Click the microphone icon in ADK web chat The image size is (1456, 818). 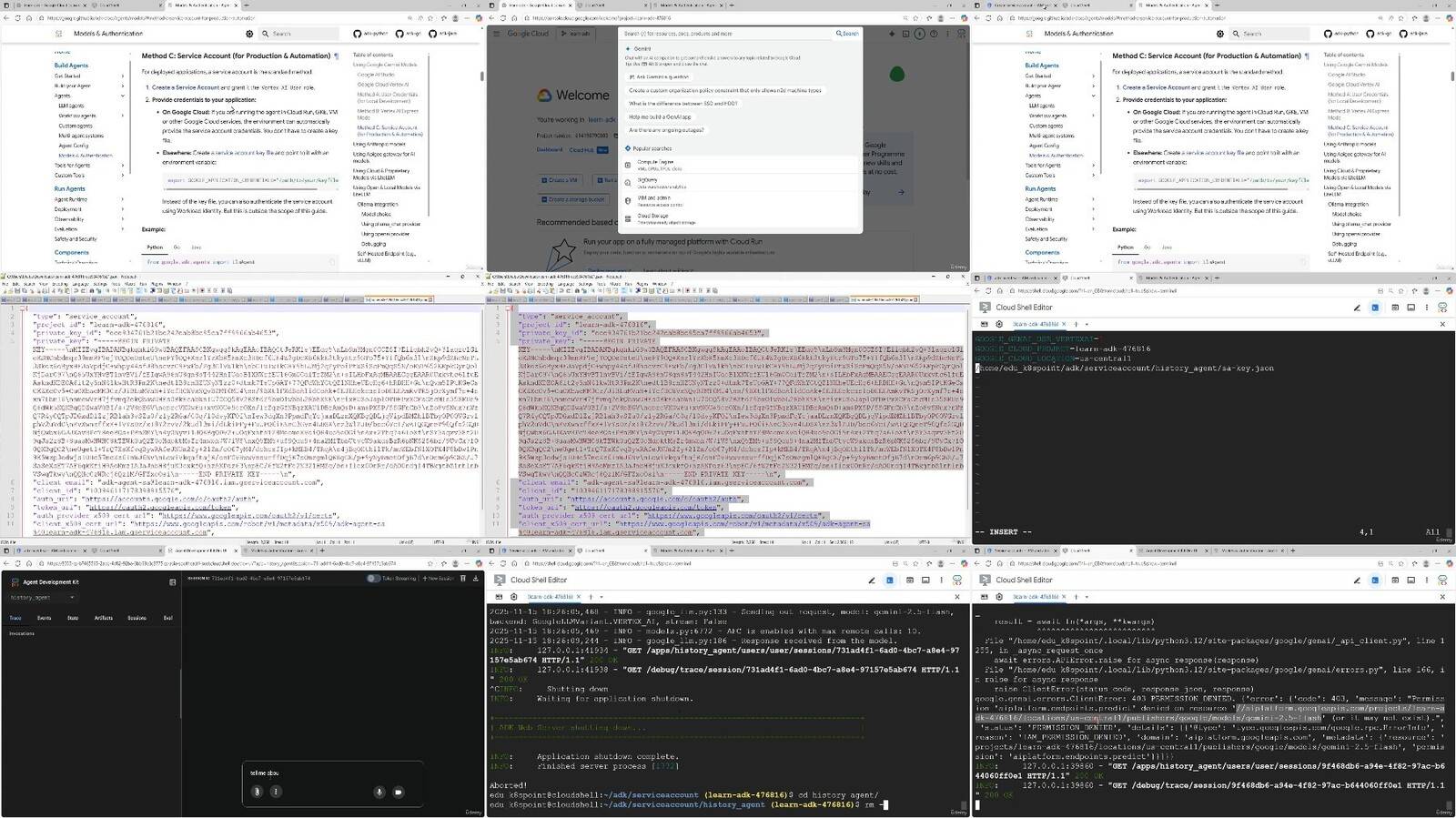click(x=379, y=792)
